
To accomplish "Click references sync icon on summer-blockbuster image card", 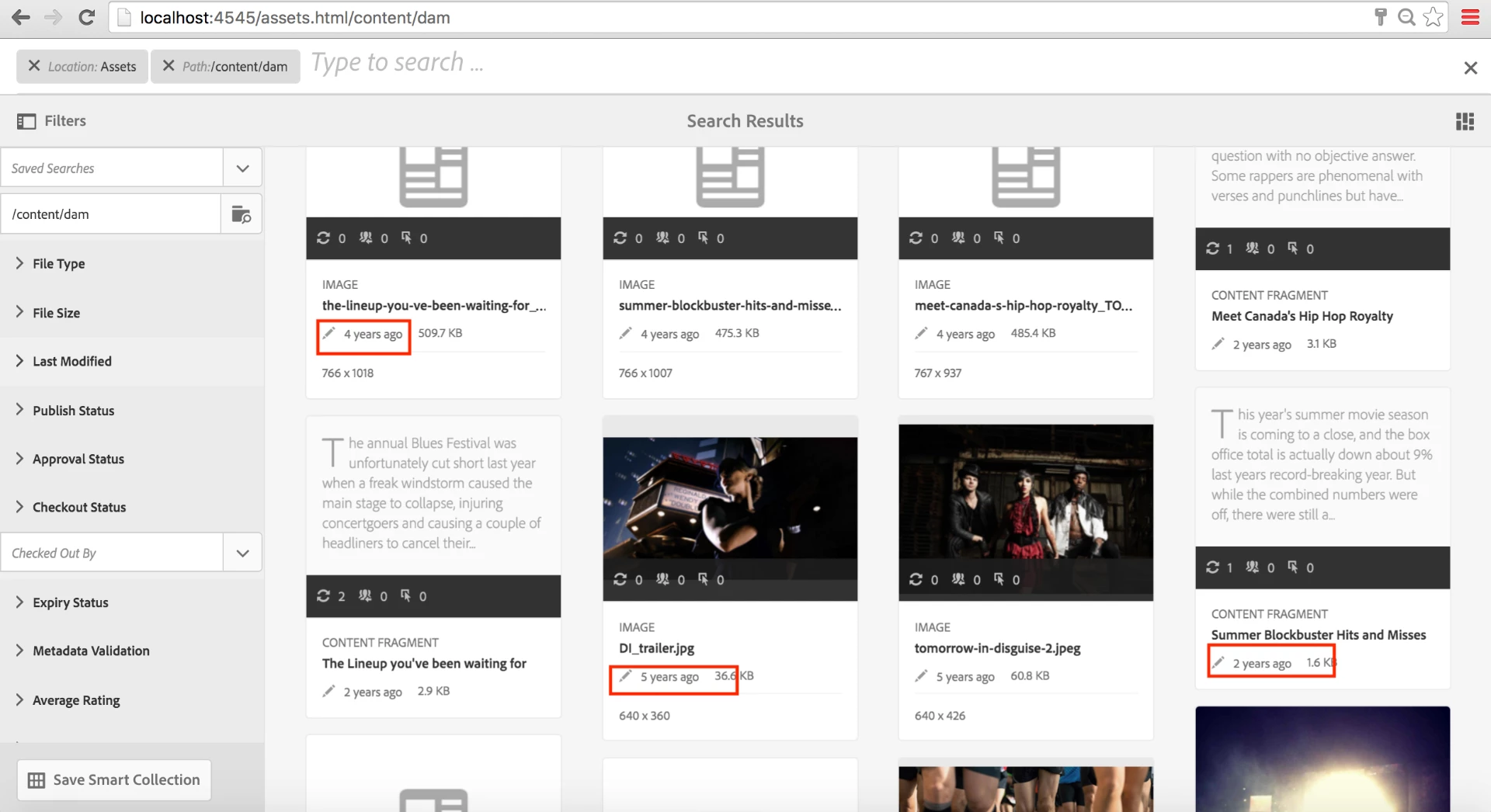I will pyautogui.click(x=620, y=238).
